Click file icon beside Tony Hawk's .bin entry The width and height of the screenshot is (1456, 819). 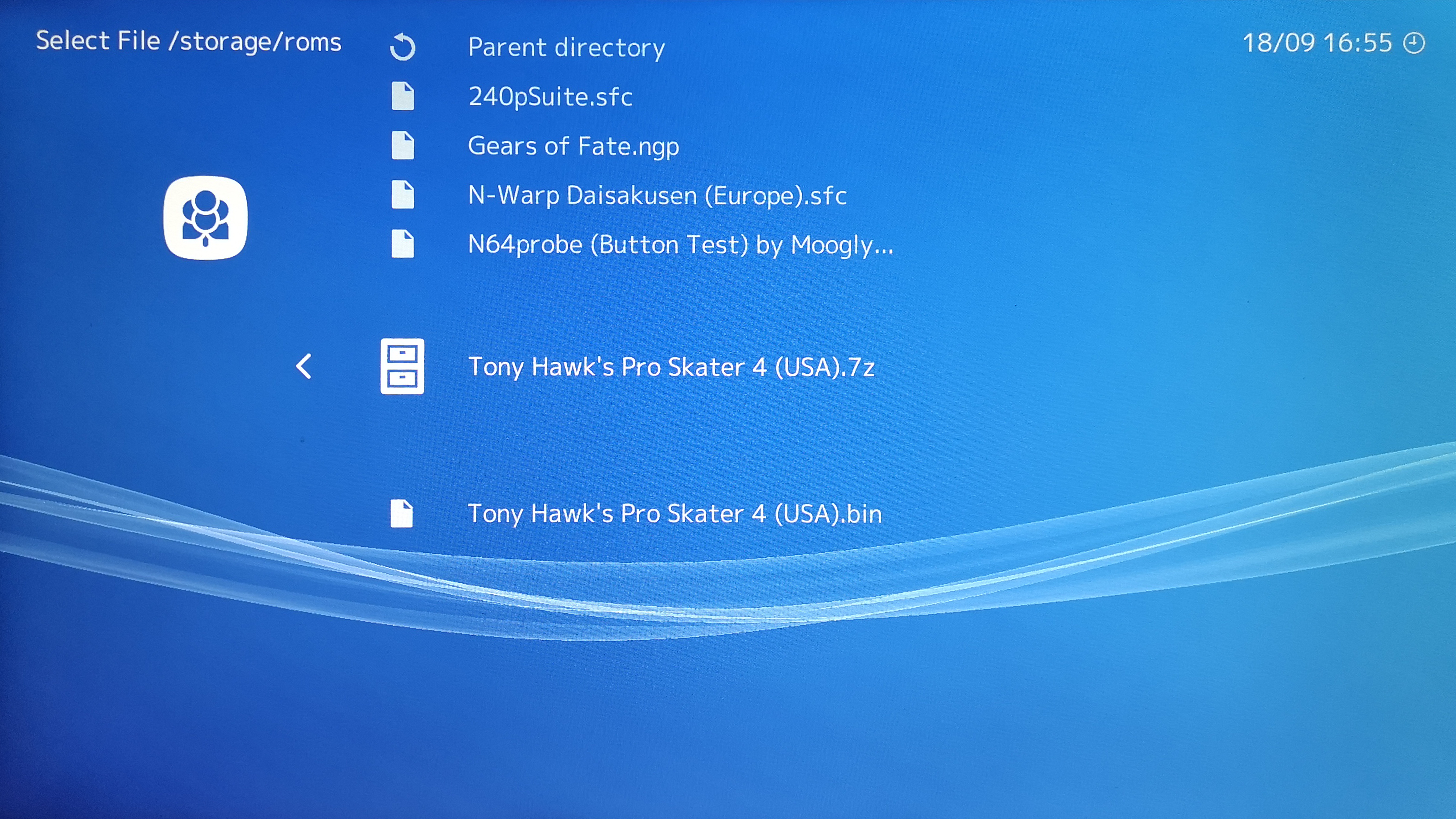pyautogui.click(x=401, y=513)
